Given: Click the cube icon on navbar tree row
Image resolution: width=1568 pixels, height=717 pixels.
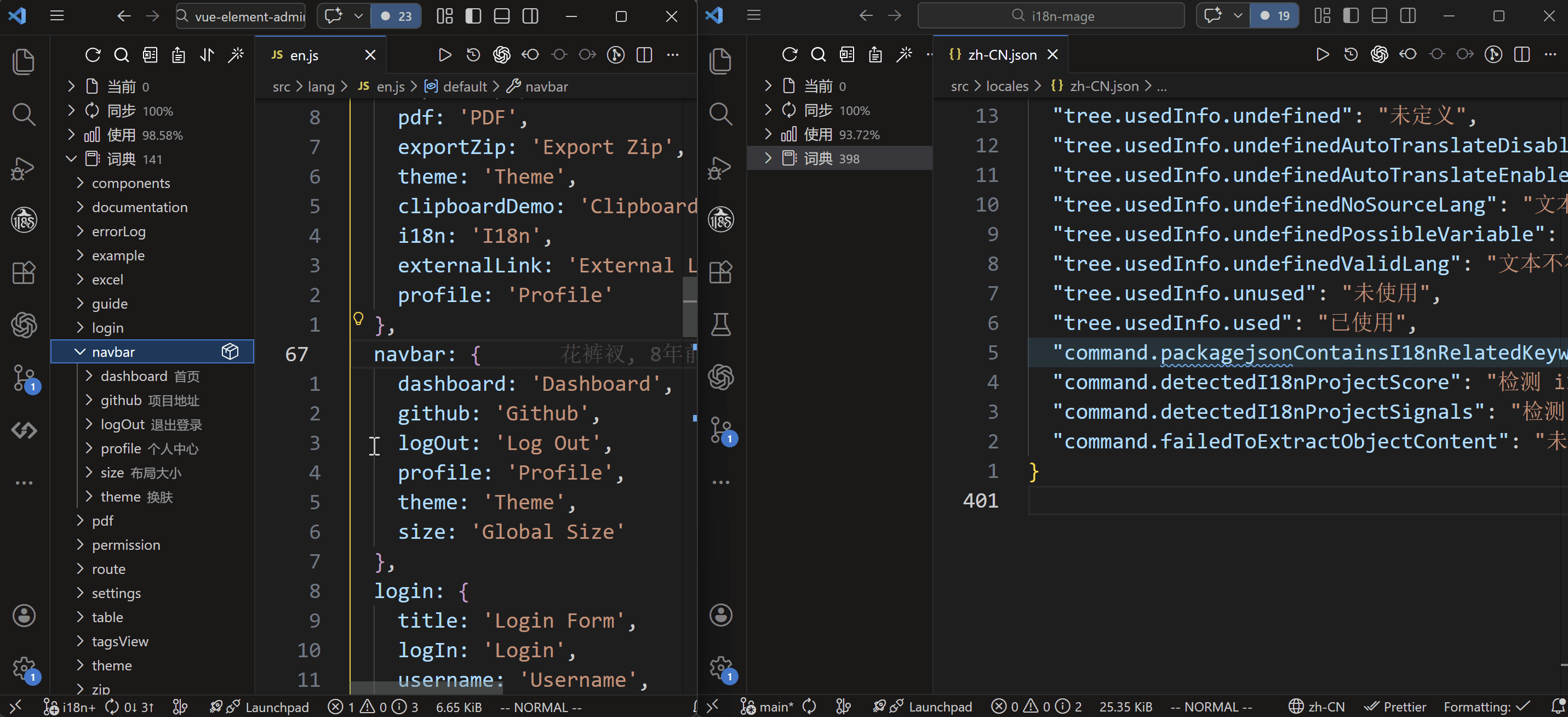Looking at the screenshot, I should pyautogui.click(x=230, y=351).
